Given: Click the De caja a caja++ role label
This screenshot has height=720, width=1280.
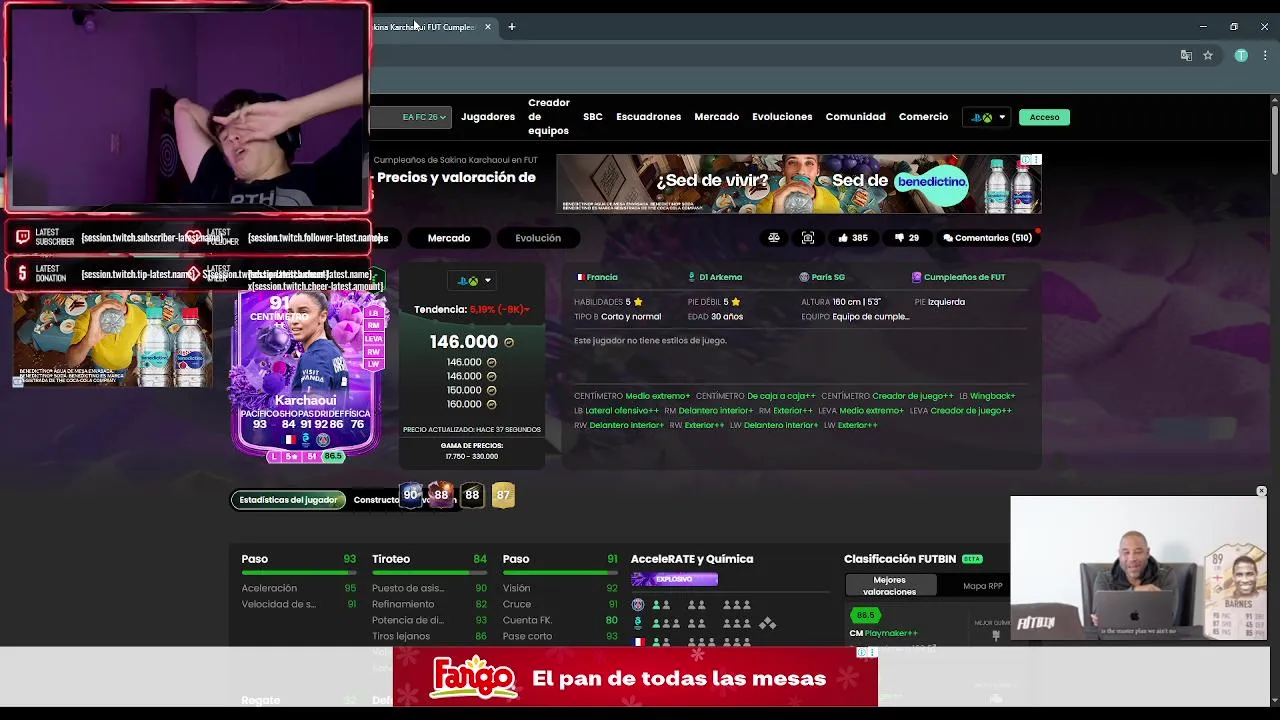Looking at the screenshot, I should click(x=781, y=396).
